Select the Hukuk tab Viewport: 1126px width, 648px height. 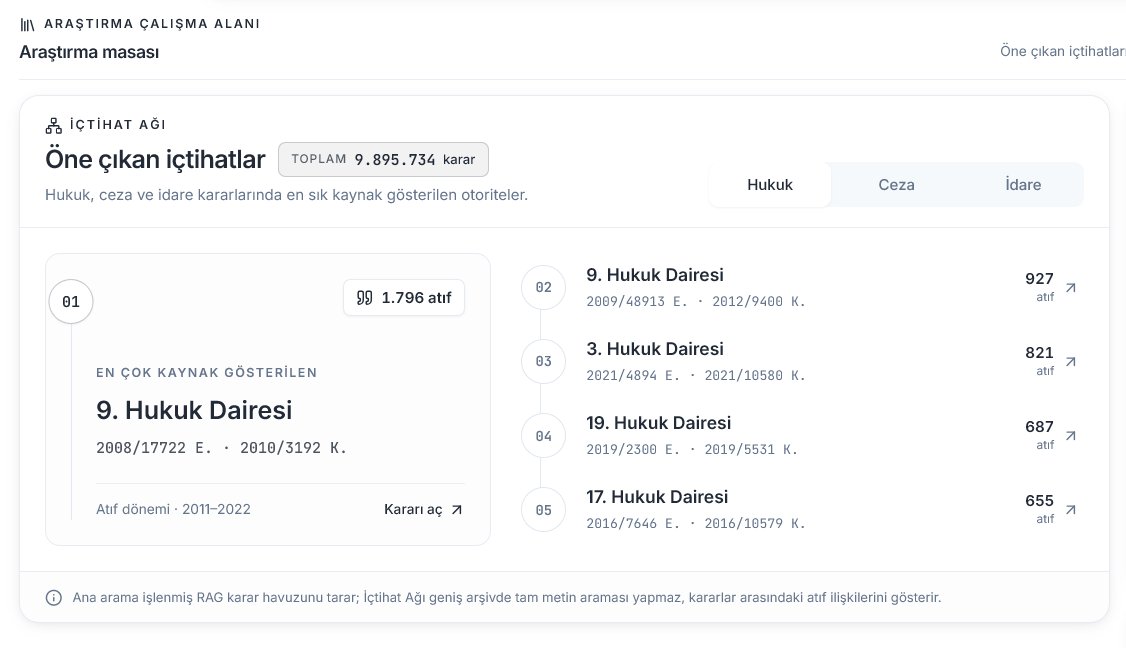(x=770, y=185)
